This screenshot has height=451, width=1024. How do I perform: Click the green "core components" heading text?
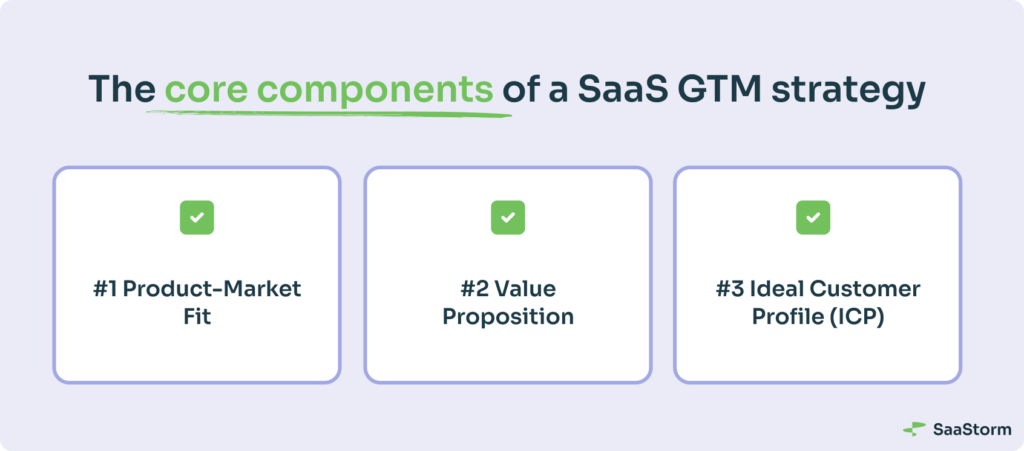point(328,90)
